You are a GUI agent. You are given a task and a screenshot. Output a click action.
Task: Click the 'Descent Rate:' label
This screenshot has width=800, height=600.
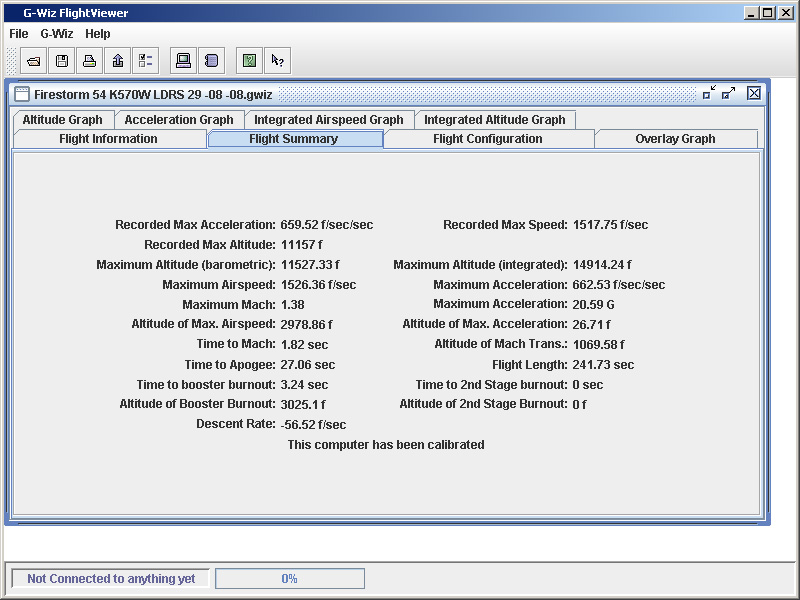point(236,424)
